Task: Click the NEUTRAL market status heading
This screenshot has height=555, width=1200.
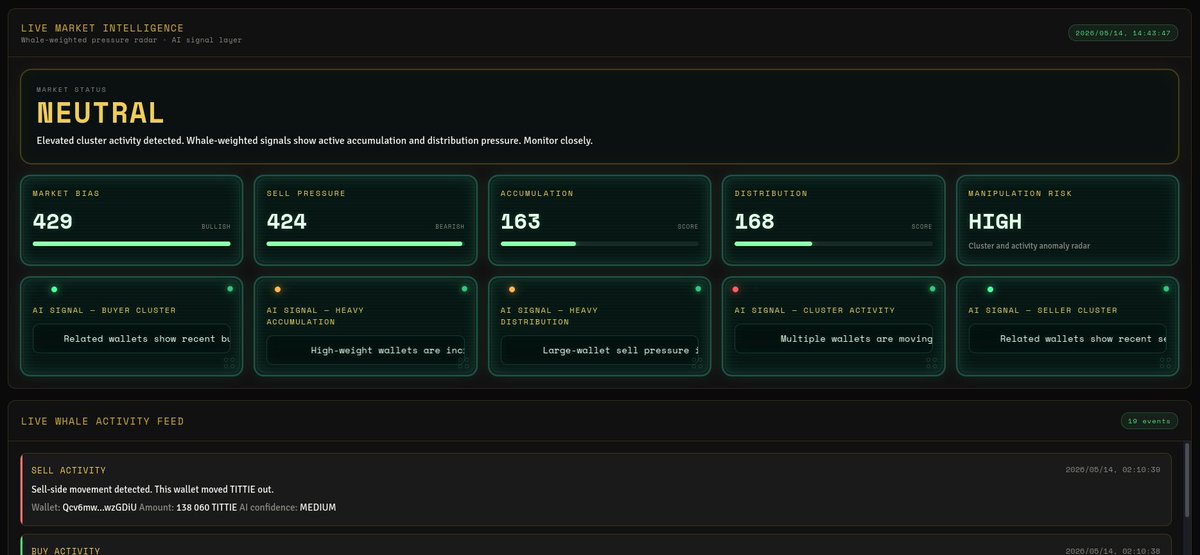Action: click(x=100, y=113)
